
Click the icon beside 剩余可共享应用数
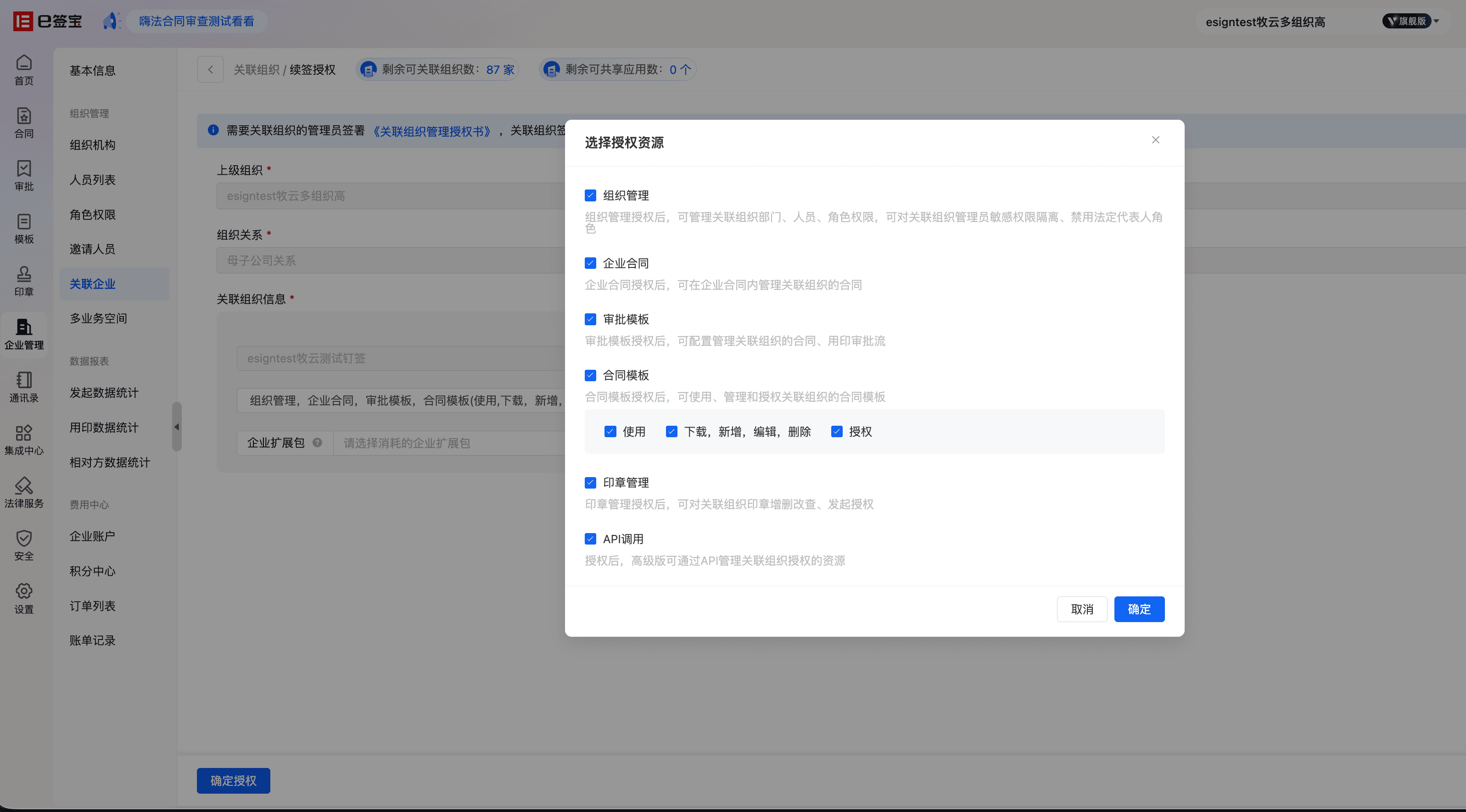pyautogui.click(x=551, y=69)
